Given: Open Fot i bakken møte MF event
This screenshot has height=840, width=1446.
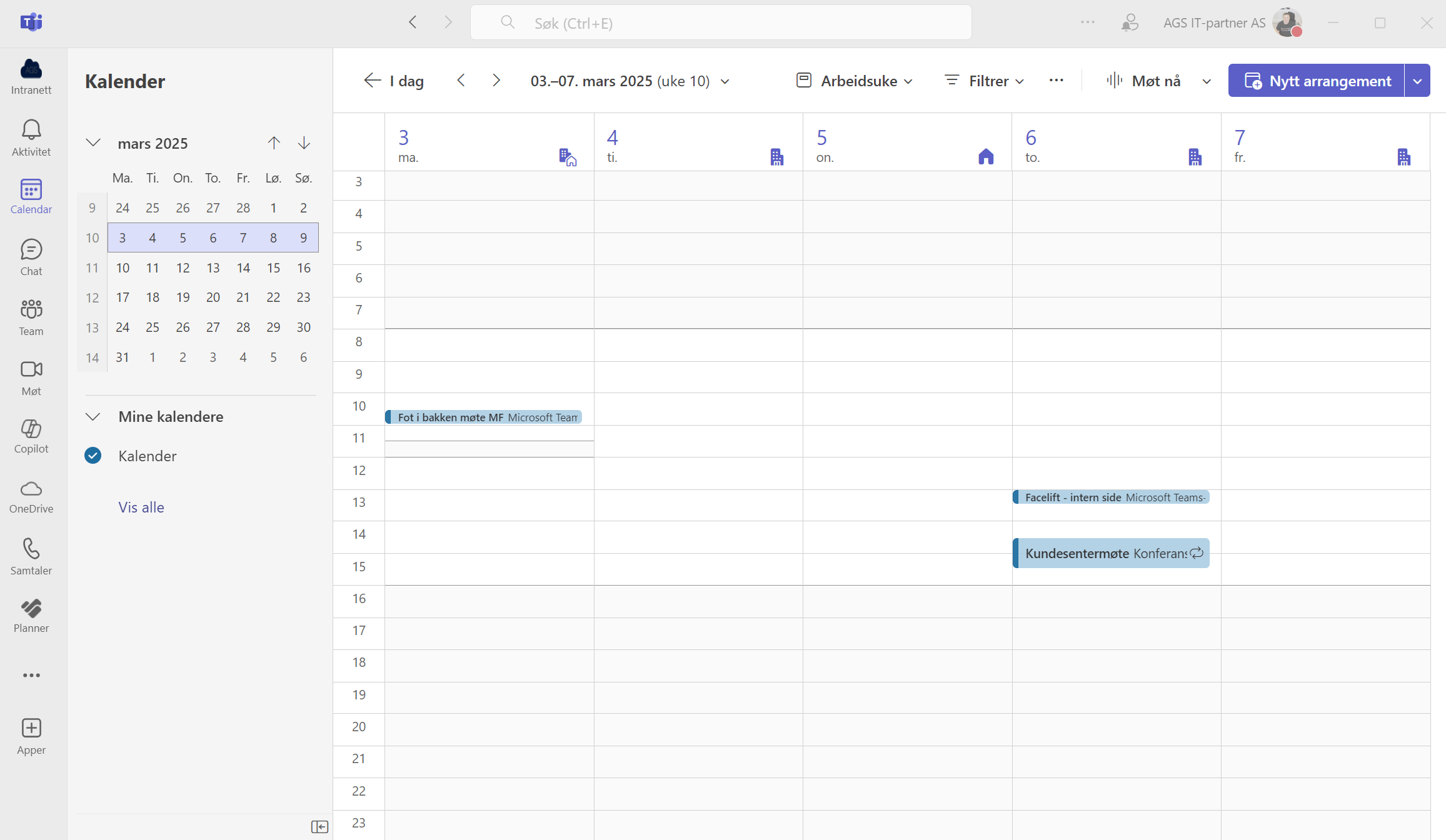Looking at the screenshot, I should click(488, 417).
